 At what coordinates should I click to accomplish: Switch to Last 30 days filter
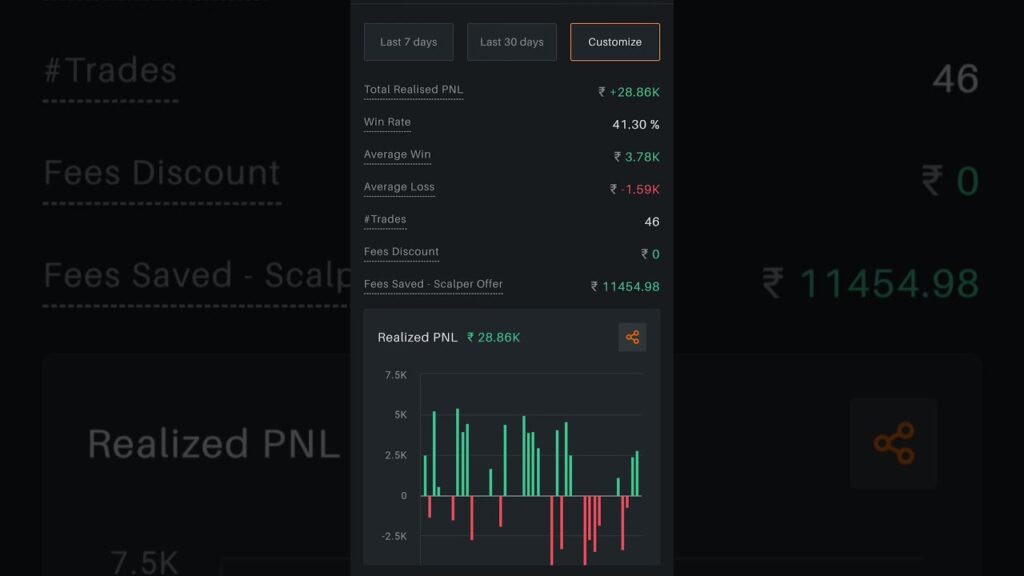coord(511,42)
